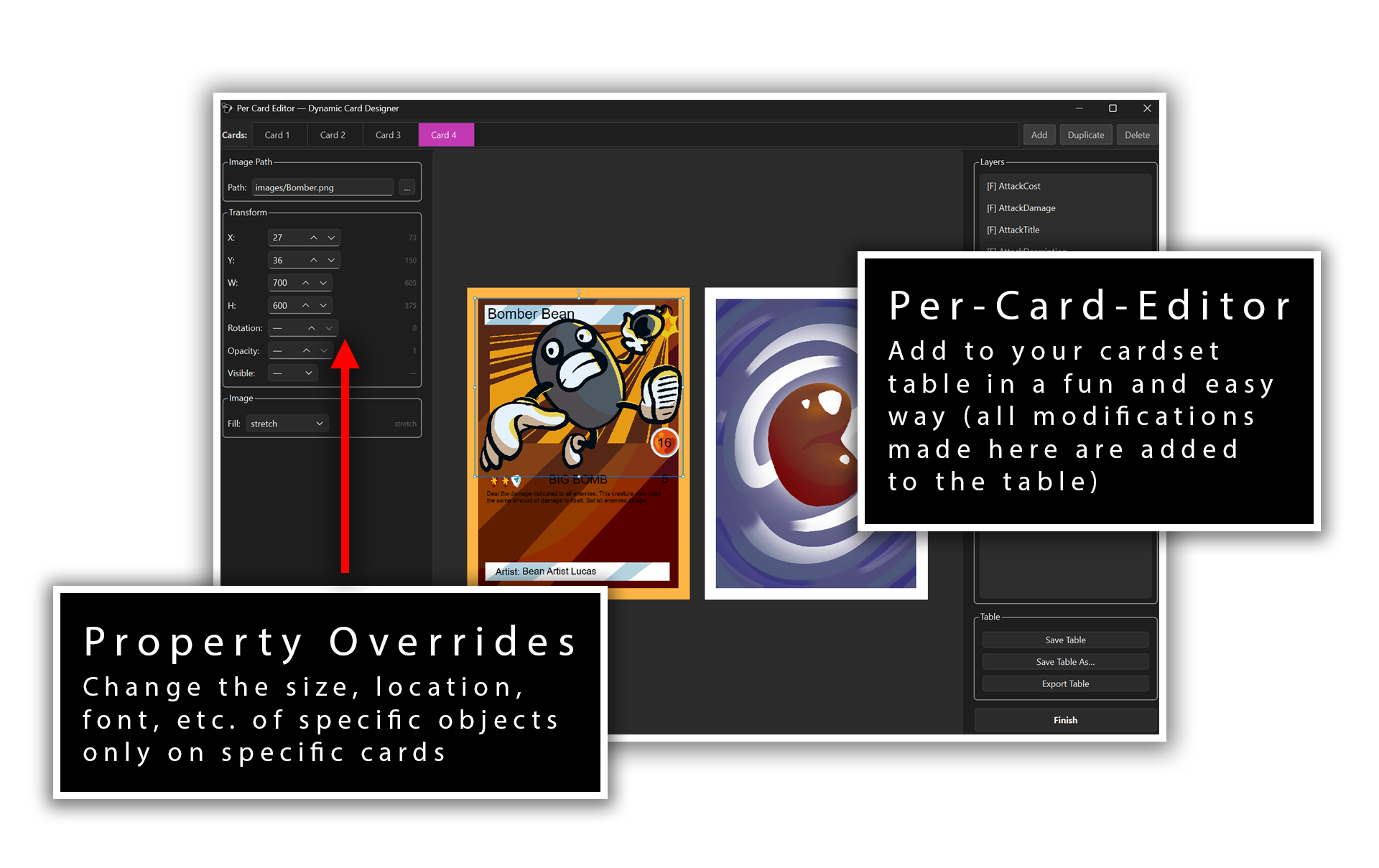The height and width of the screenshot is (868, 1379).
Task: Increase the X value with up arrow
Action: pyautogui.click(x=314, y=238)
